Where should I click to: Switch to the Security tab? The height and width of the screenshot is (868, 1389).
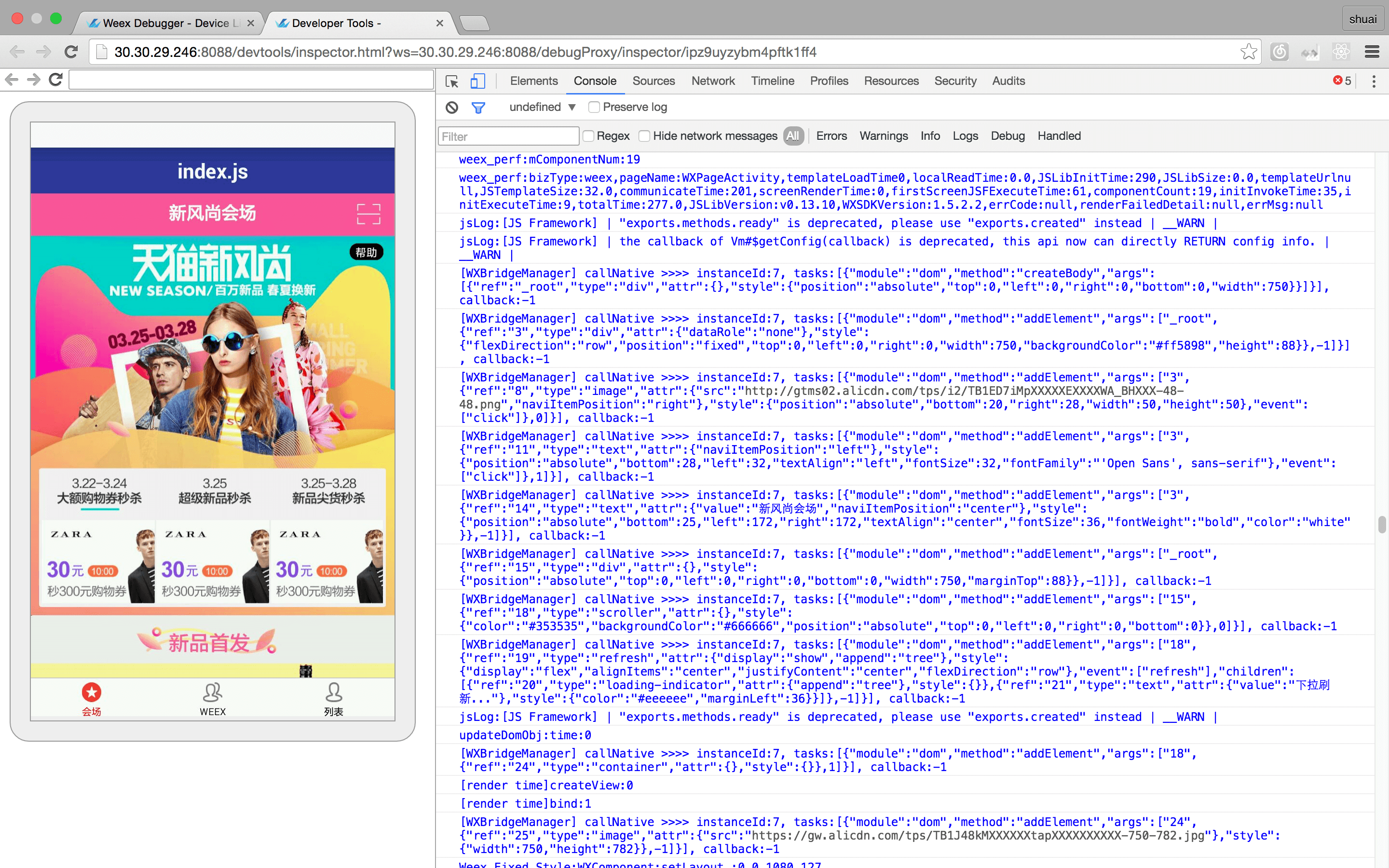point(955,81)
